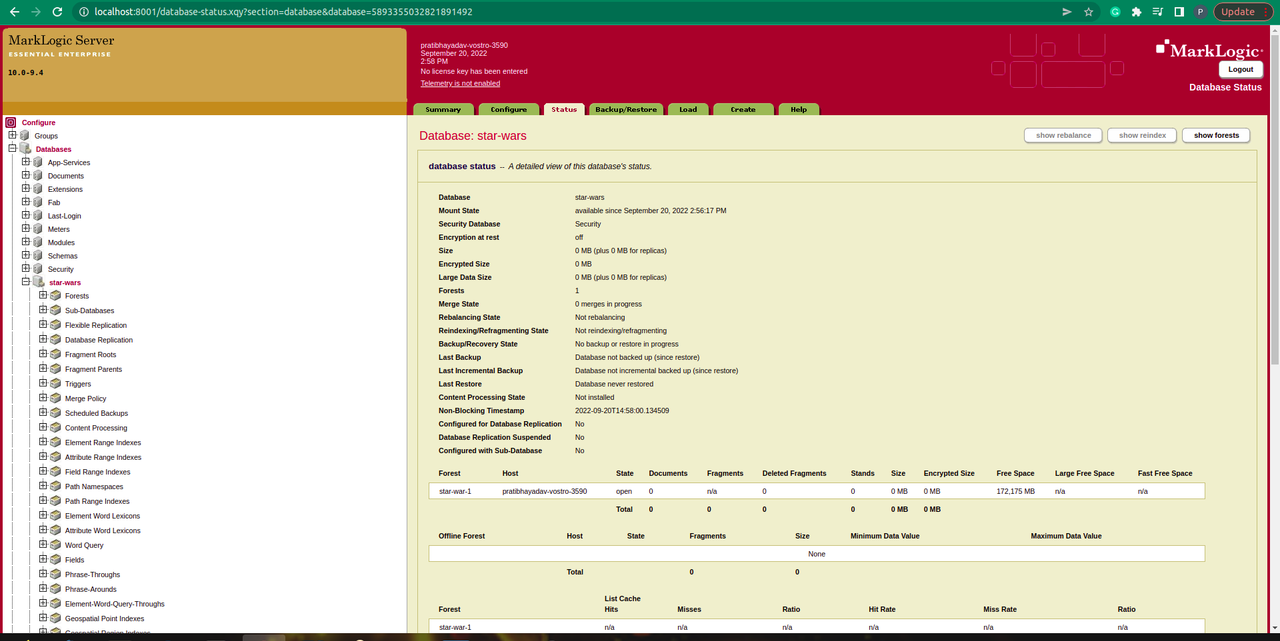This screenshot has height=641, width=1280.
Task: Click the Fields folder icon
Action: [x=55, y=559]
